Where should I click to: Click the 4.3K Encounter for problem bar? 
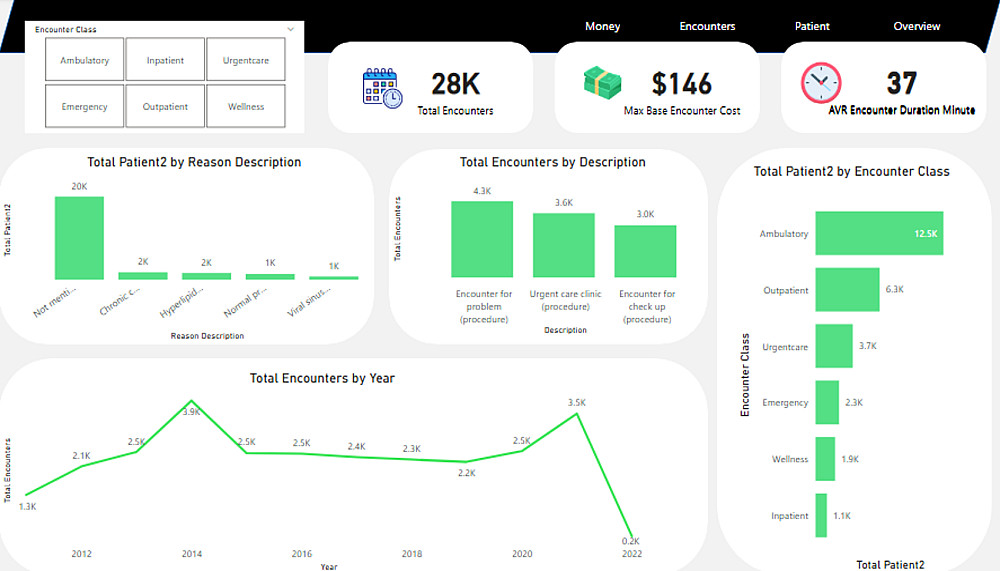coord(482,239)
